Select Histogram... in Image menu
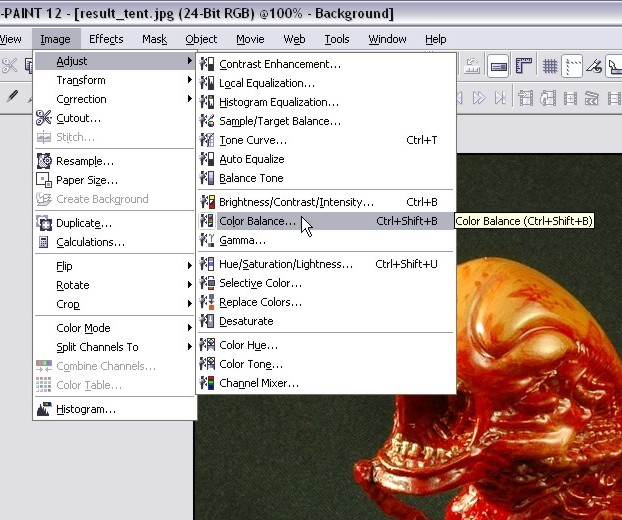The image size is (622, 520). pos(115,409)
